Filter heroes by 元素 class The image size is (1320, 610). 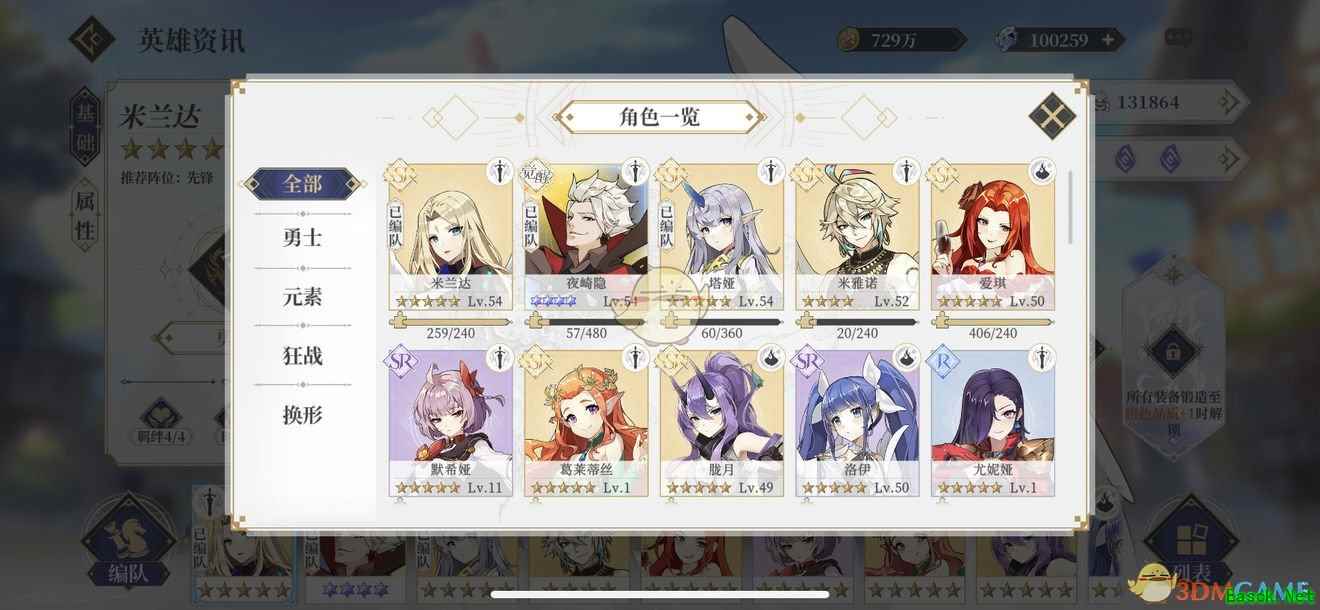(303, 297)
